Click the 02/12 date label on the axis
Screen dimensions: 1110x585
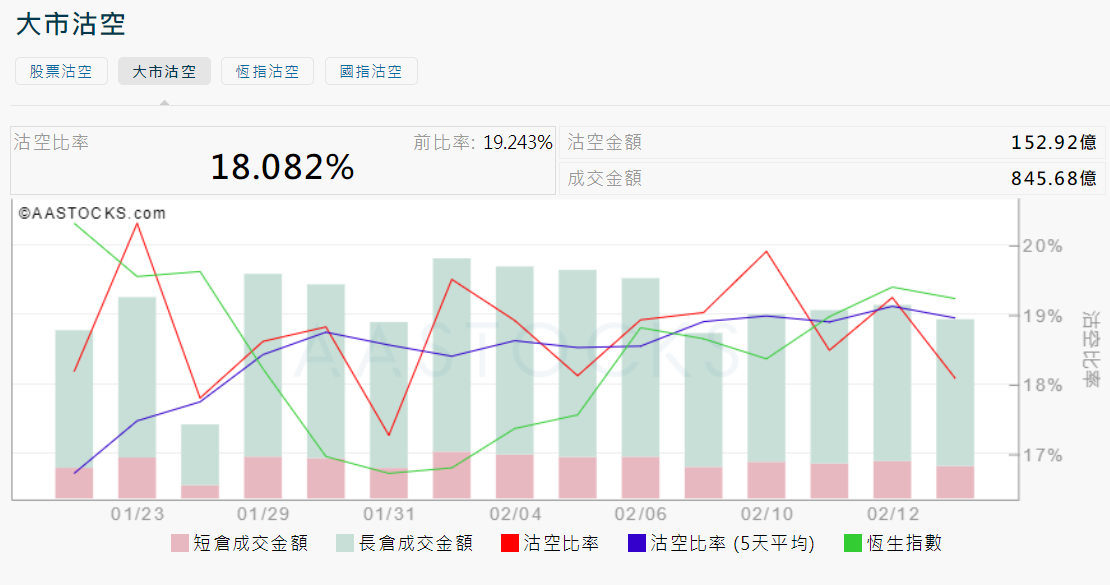892,513
